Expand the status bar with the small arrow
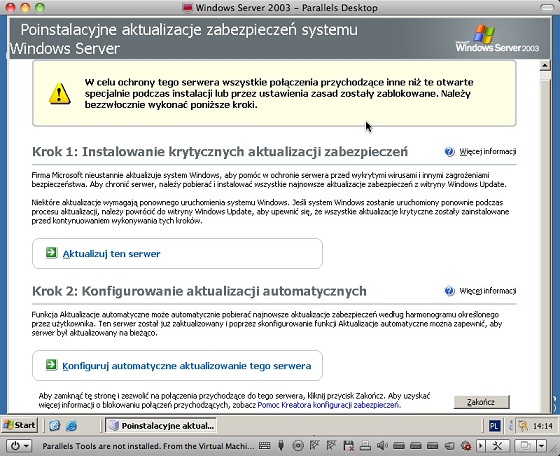Viewport: 560px width, 456px height. (480, 446)
